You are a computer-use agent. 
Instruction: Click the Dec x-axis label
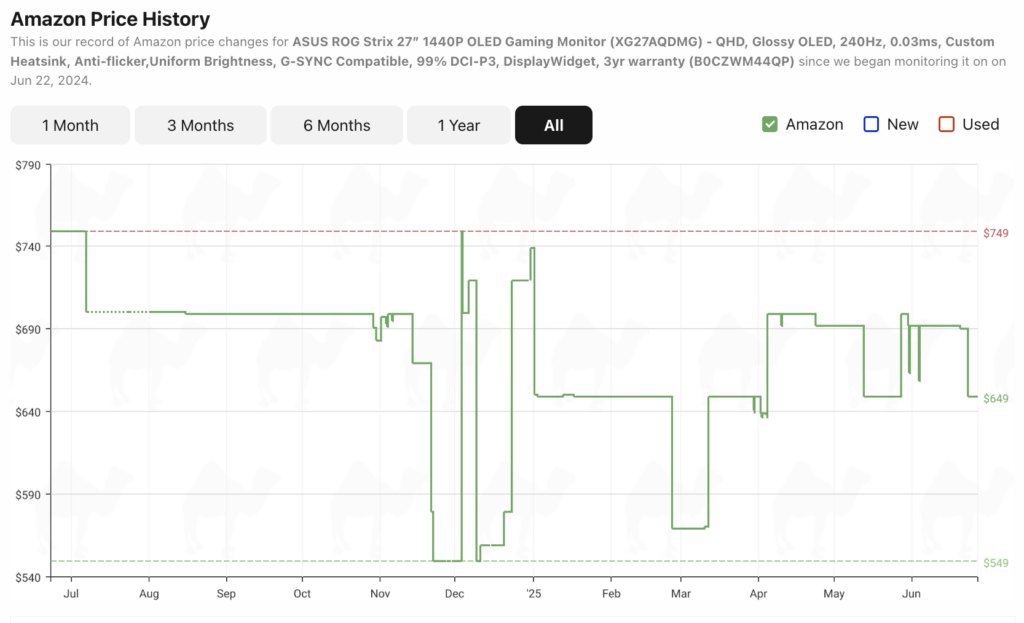(x=455, y=594)
